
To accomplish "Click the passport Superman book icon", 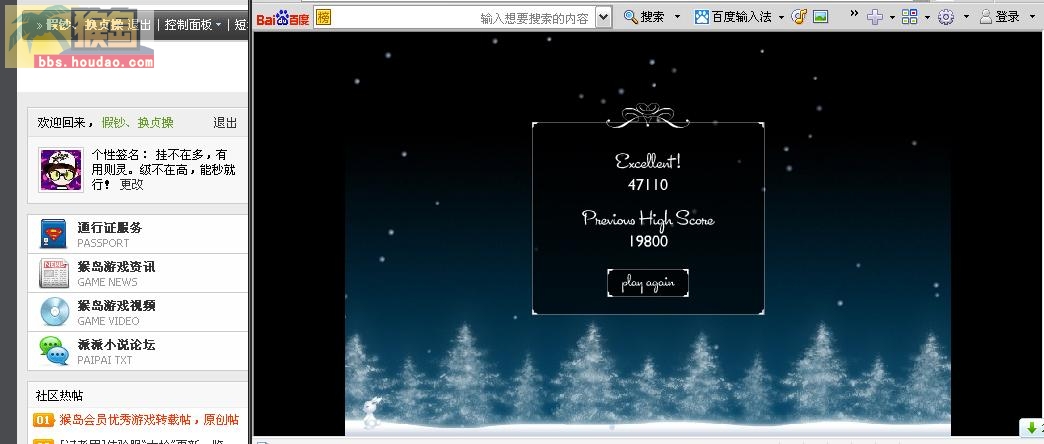I will click(53, 234).
